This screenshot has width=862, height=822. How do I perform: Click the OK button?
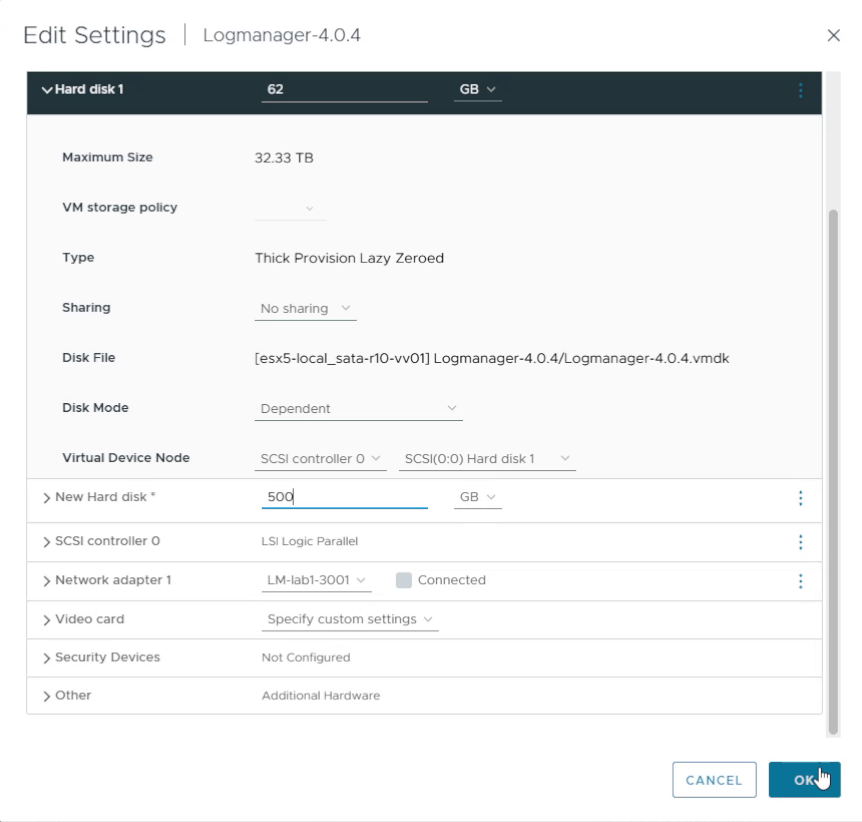pyautogui.click(x=805, y=779)
